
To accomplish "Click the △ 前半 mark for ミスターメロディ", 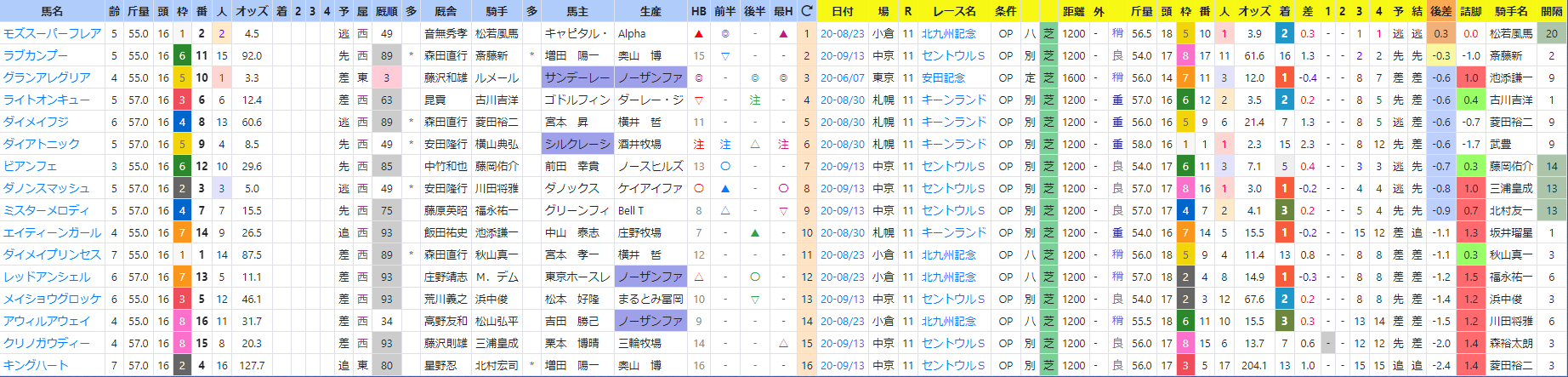I will point(725,211).
